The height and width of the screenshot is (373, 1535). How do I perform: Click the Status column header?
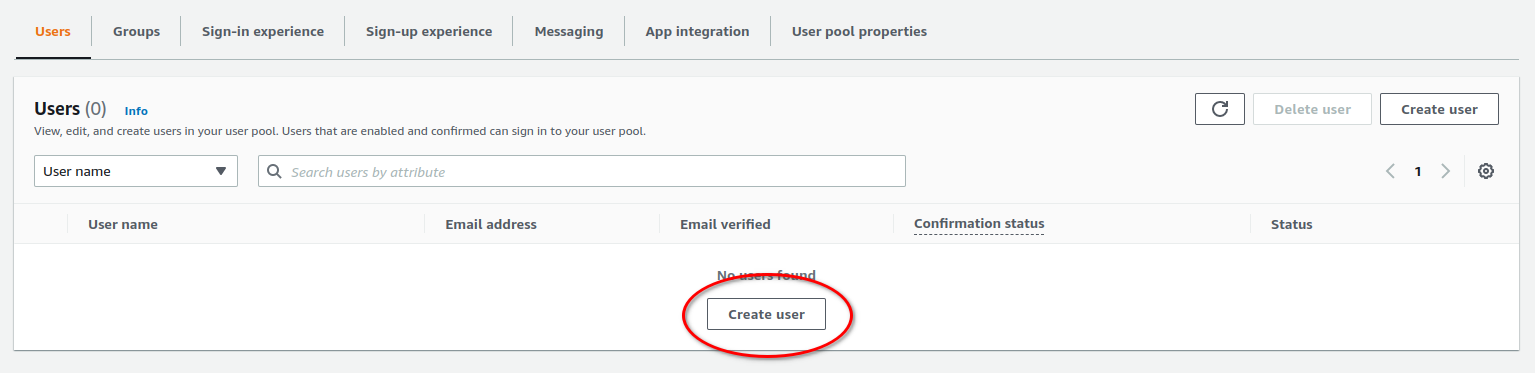pyautogui.click(x=1291, y=224)
